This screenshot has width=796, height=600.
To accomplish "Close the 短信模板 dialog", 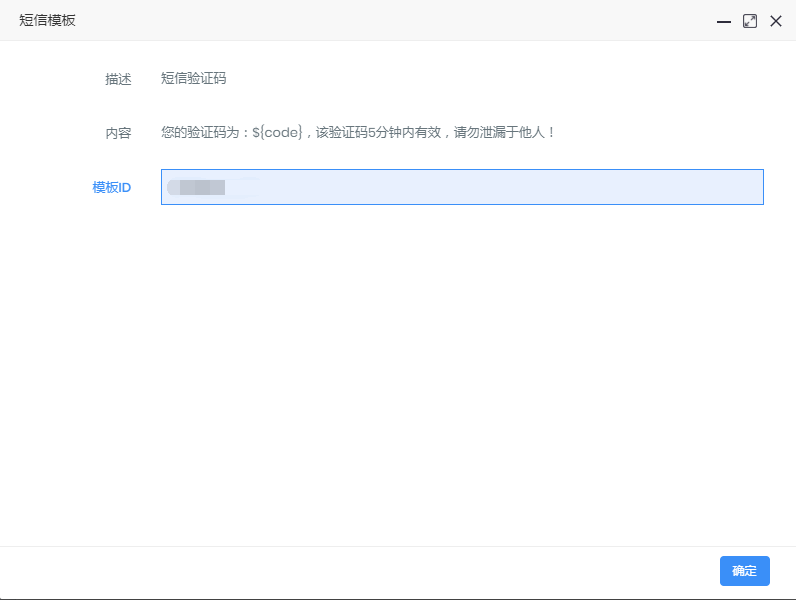I will coord(775,21).
